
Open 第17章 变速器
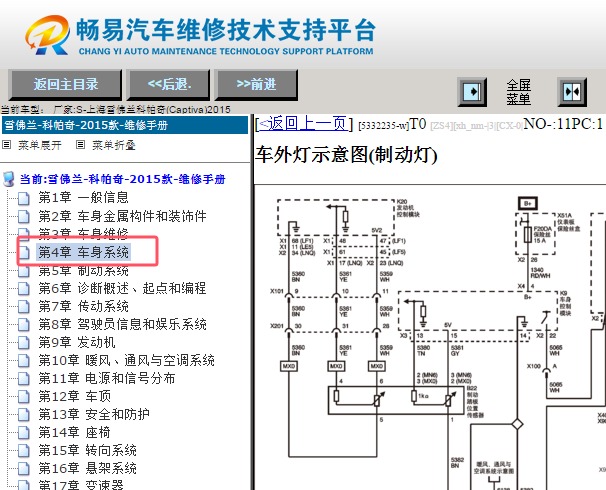pos(81,485)
